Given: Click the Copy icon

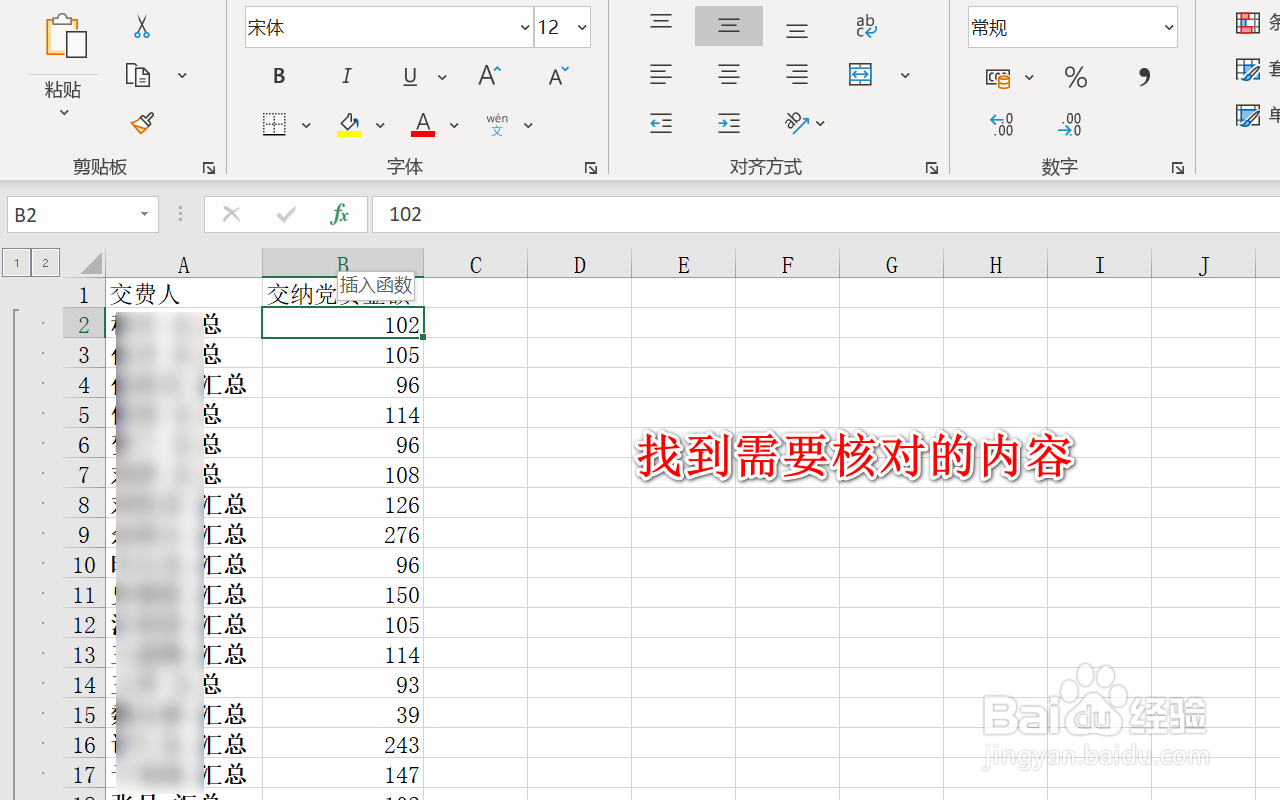Looking at the screenshot, I should click(138, 75).
